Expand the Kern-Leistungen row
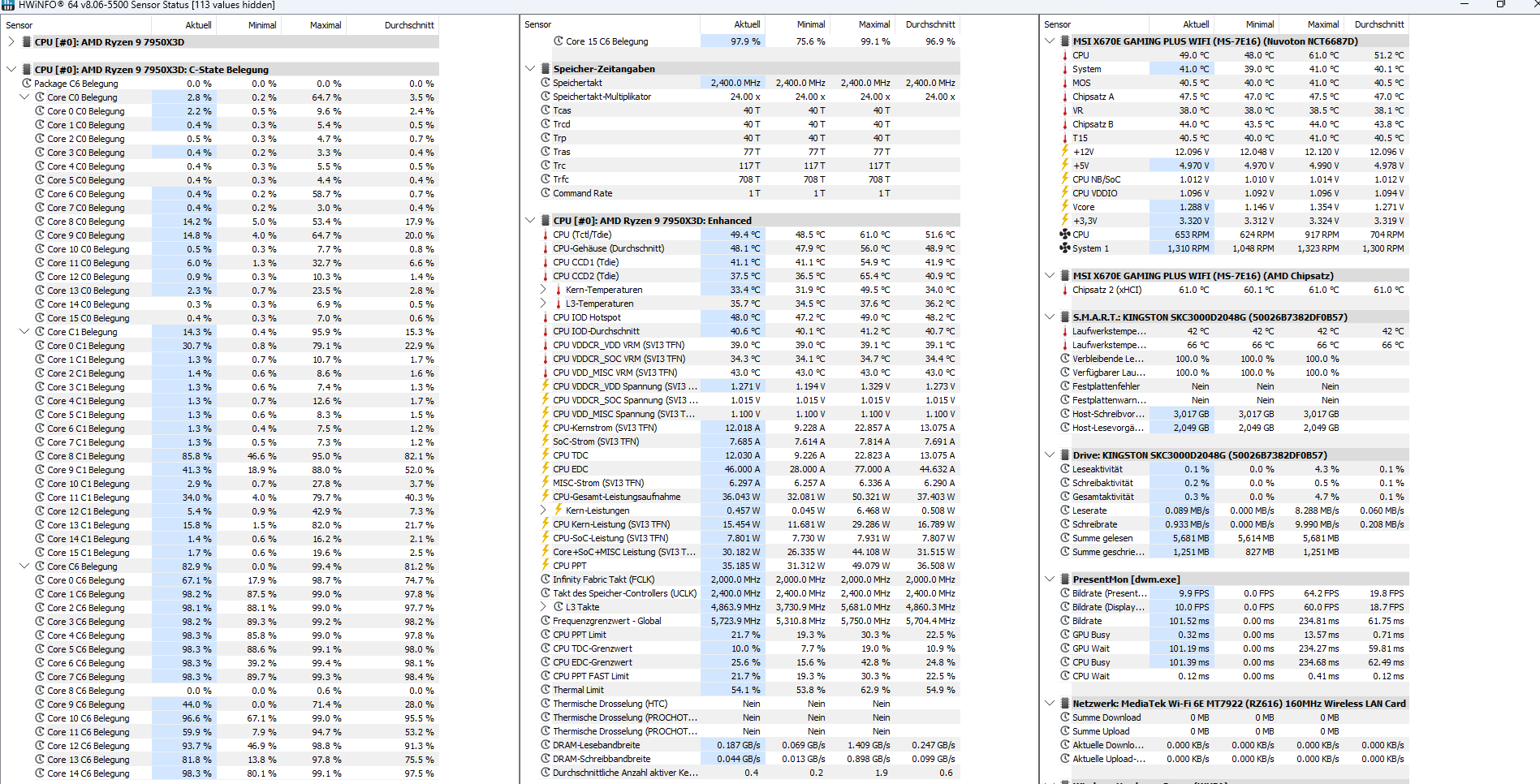The height and width of the screenshot is (784, 1540). point(544,510)
